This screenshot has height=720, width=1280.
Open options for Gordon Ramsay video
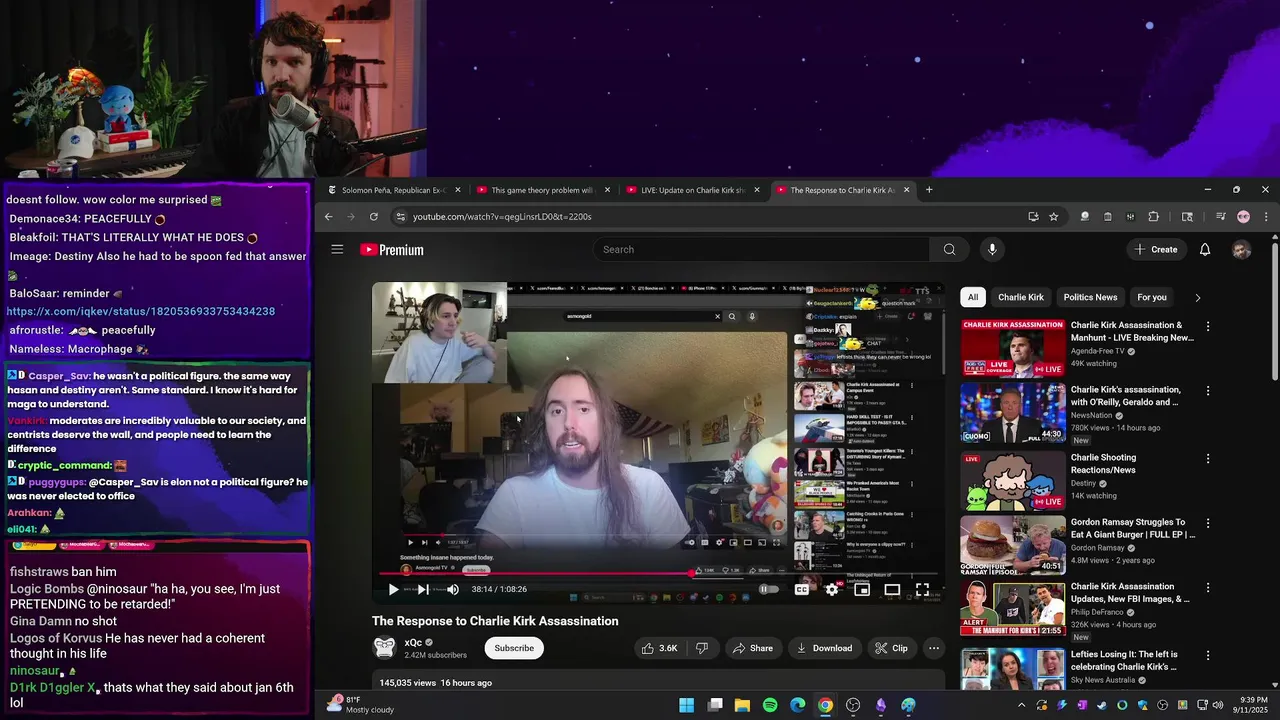(1207, 523)
